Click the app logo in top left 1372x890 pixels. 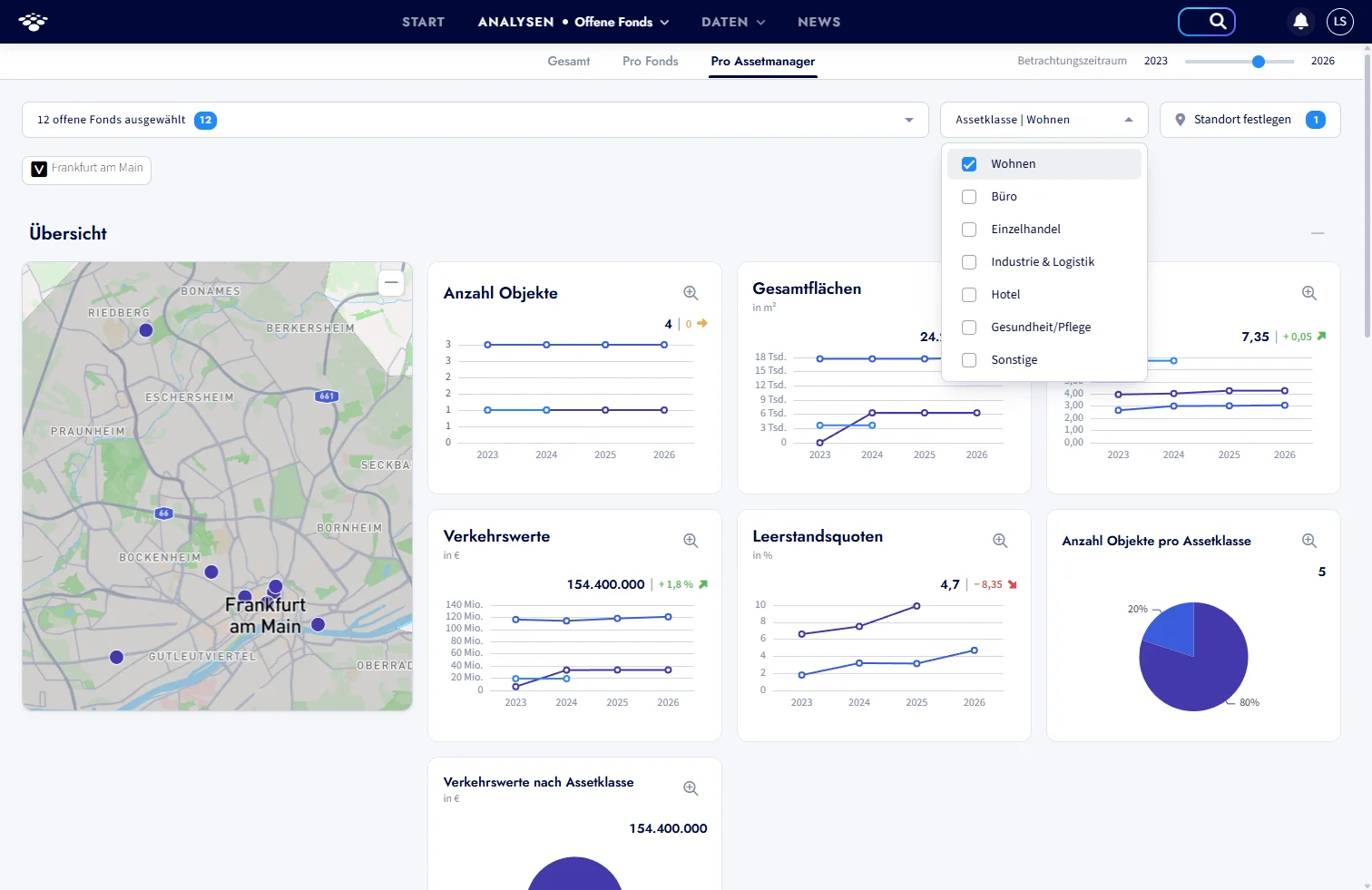click(x=34, y=22)
